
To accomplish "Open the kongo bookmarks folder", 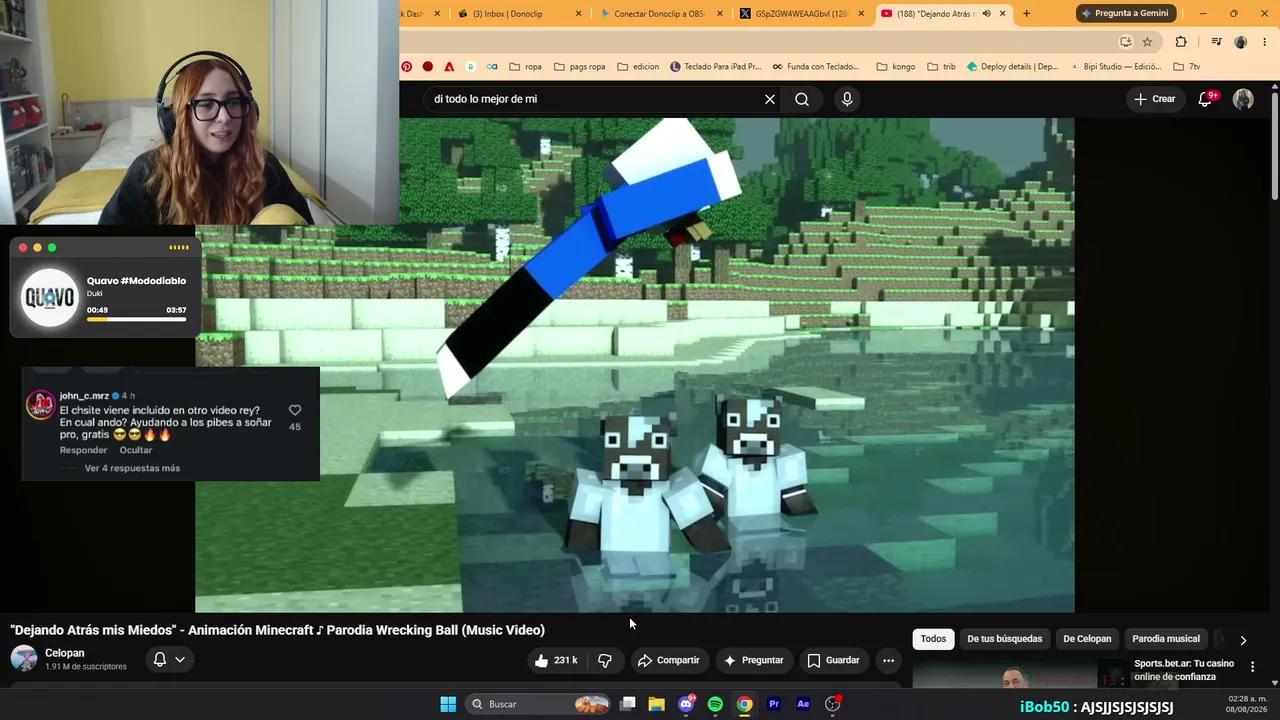I will 896,67.
